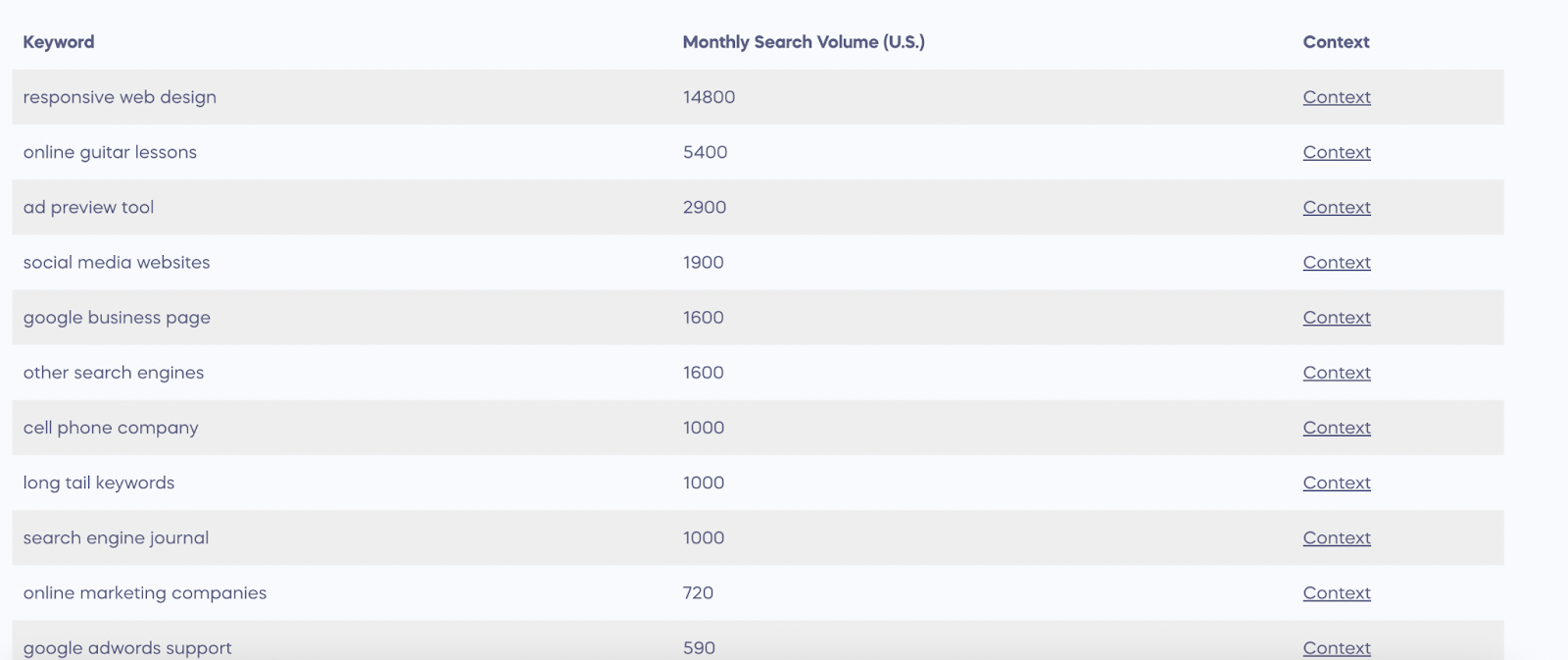Click the 14800 search volume value

click(709, 97)
